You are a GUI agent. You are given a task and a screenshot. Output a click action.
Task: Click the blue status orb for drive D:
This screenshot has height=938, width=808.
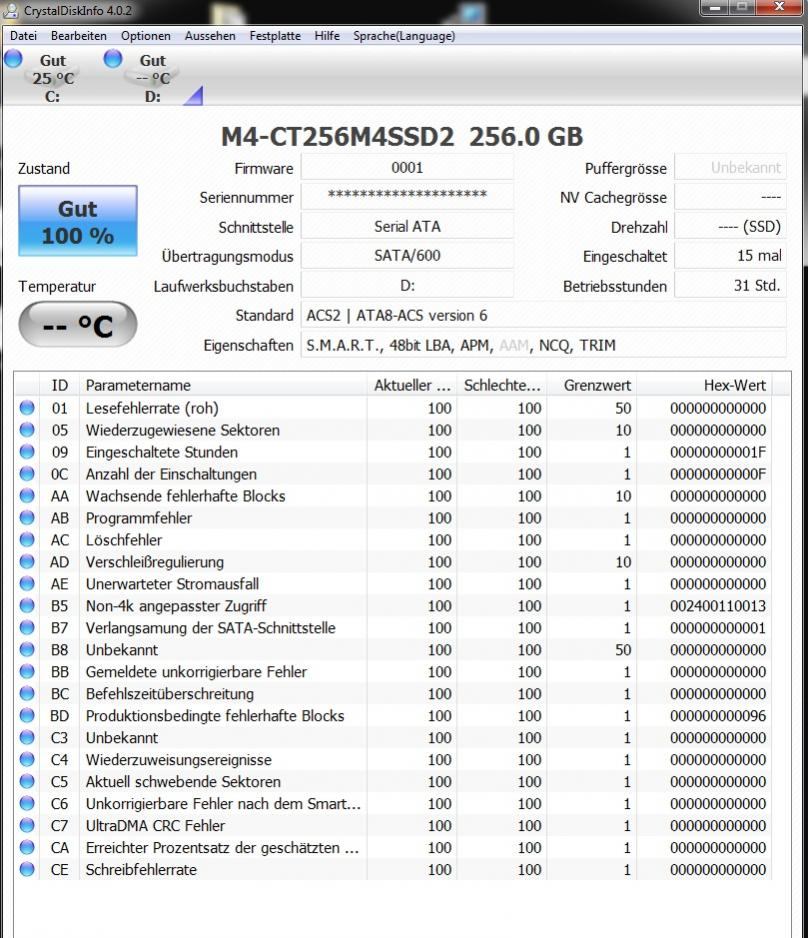click(113, 59)
